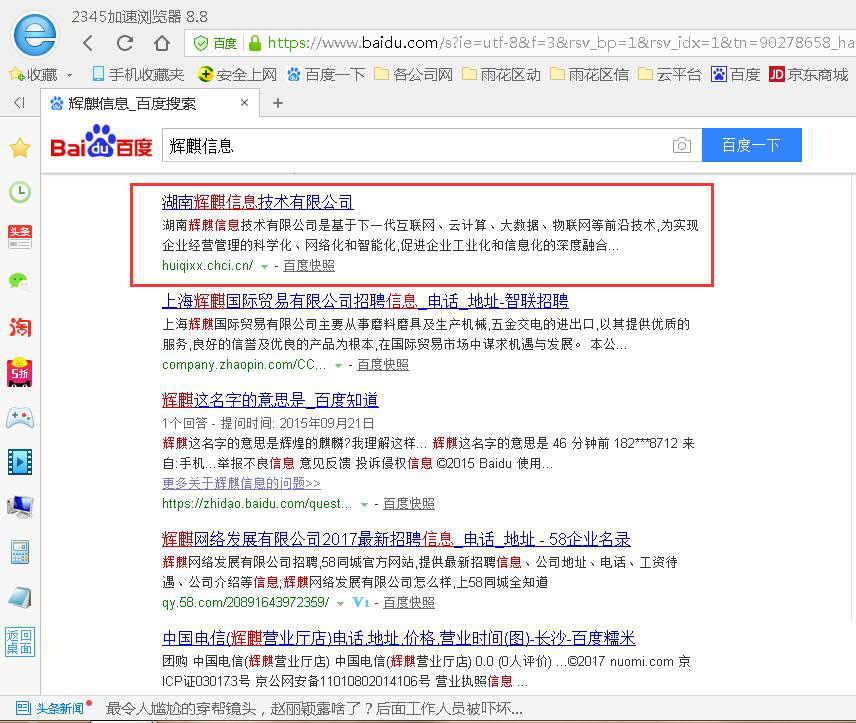Open 手机收藏夹 bookmark
Viewport: 856px width, 723px height.
coord(138,74)
